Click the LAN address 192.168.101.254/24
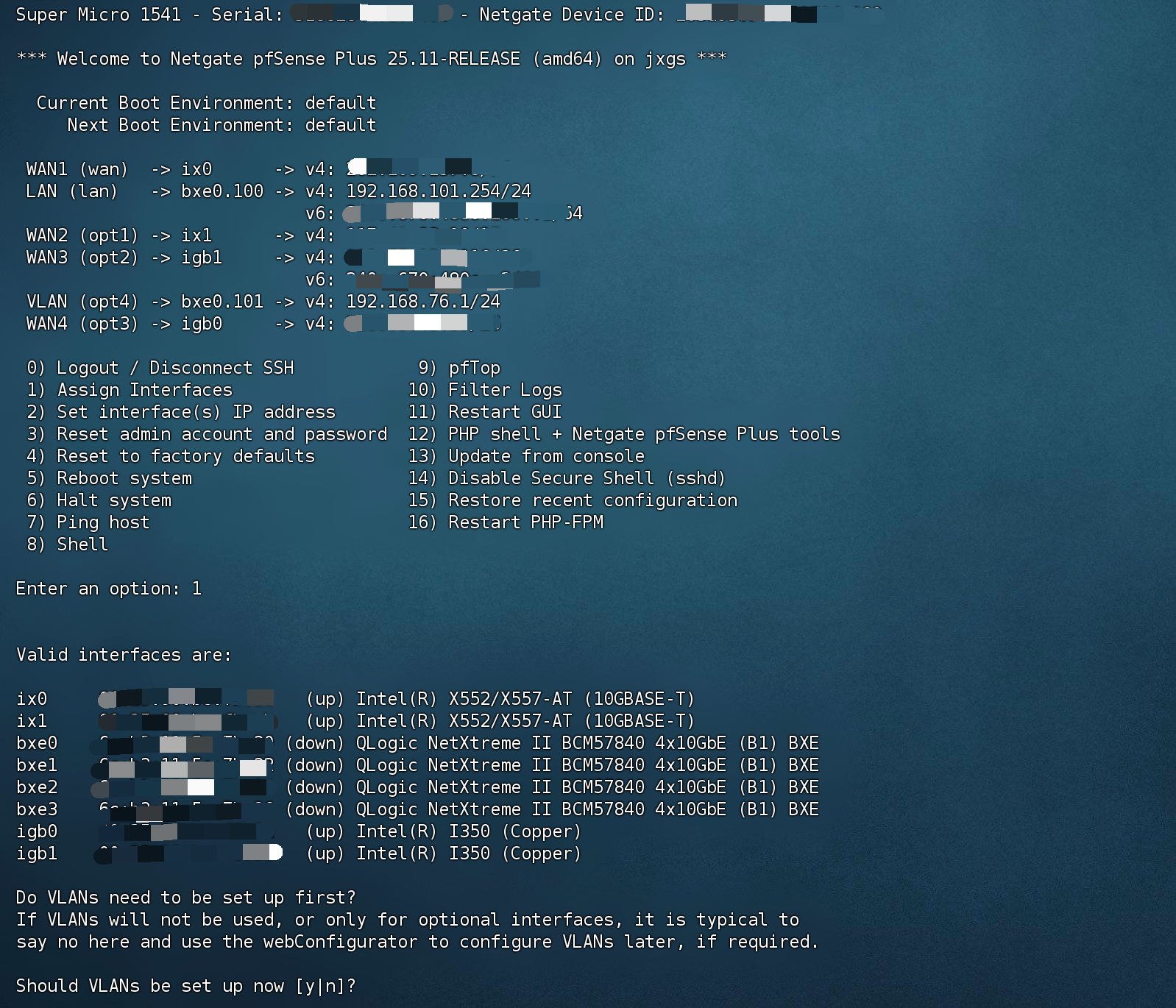Image resolution: width=1176 pixels, height=1008 pixels. pos(439,191)
